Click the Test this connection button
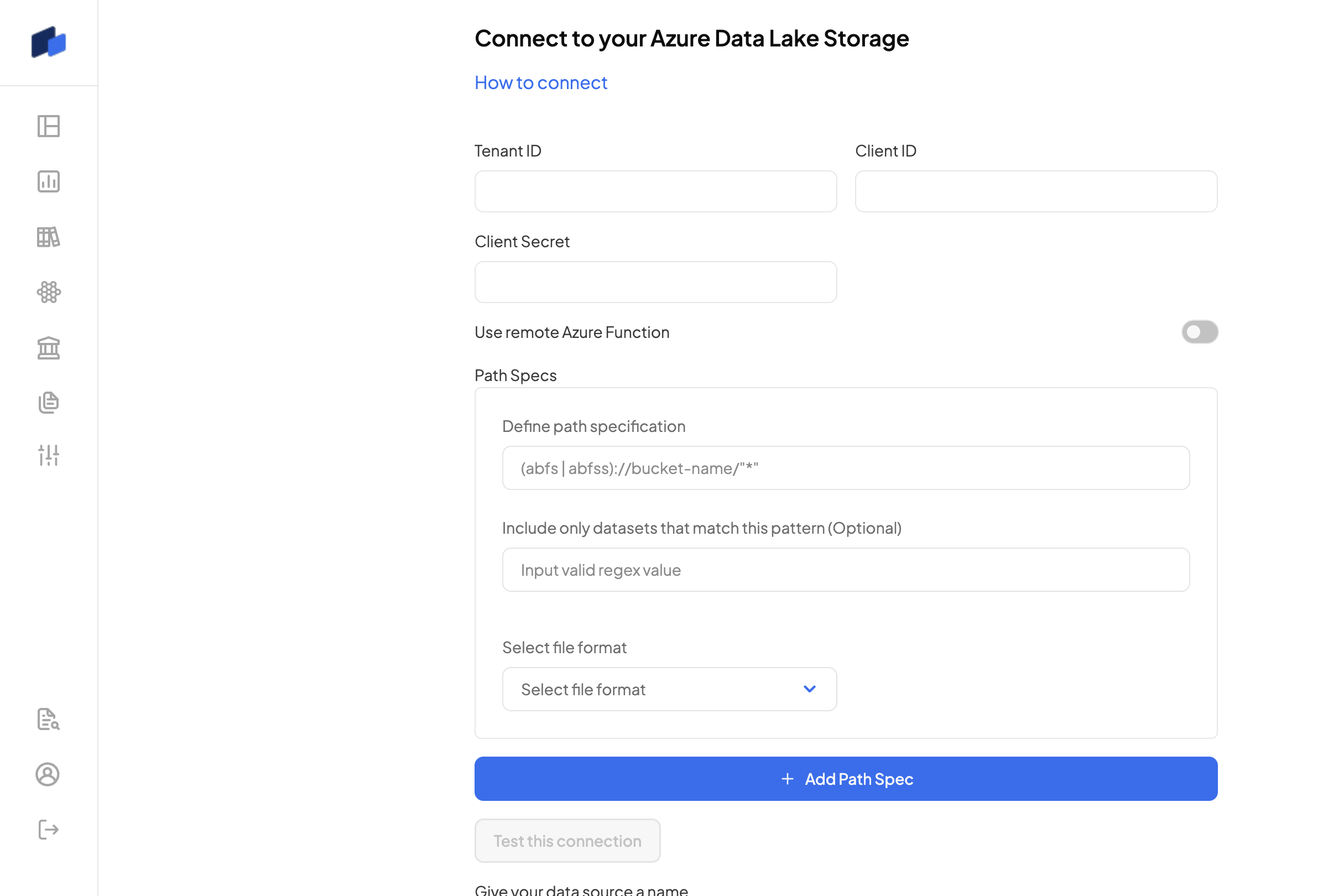The image size is (1344, 896). (567, 841)
